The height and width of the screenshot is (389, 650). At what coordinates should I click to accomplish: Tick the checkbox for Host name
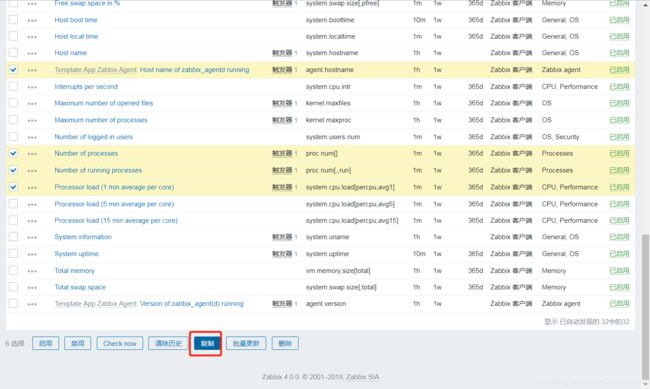pos(13,53)
